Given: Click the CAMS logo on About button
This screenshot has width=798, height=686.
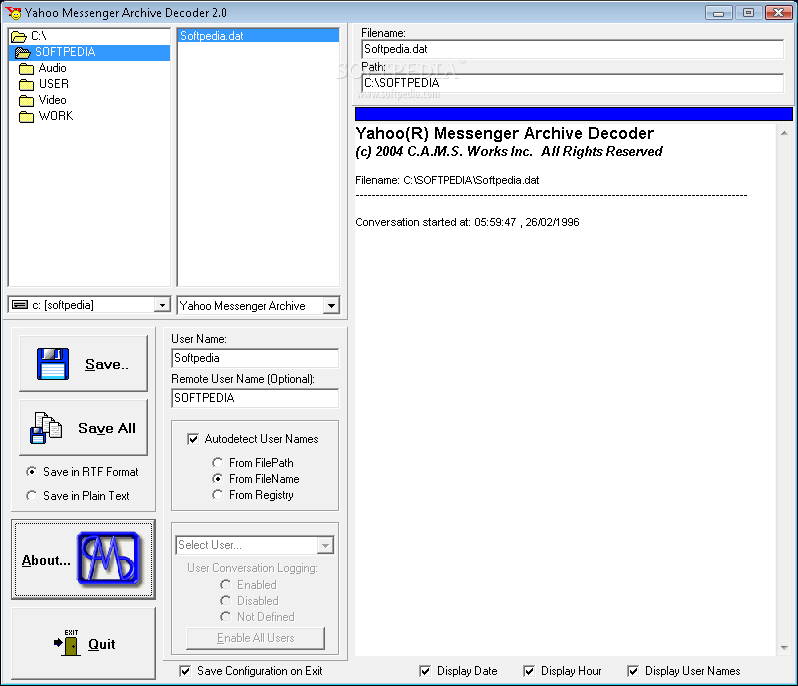Looking at the screenshot, I should [108, 558].
